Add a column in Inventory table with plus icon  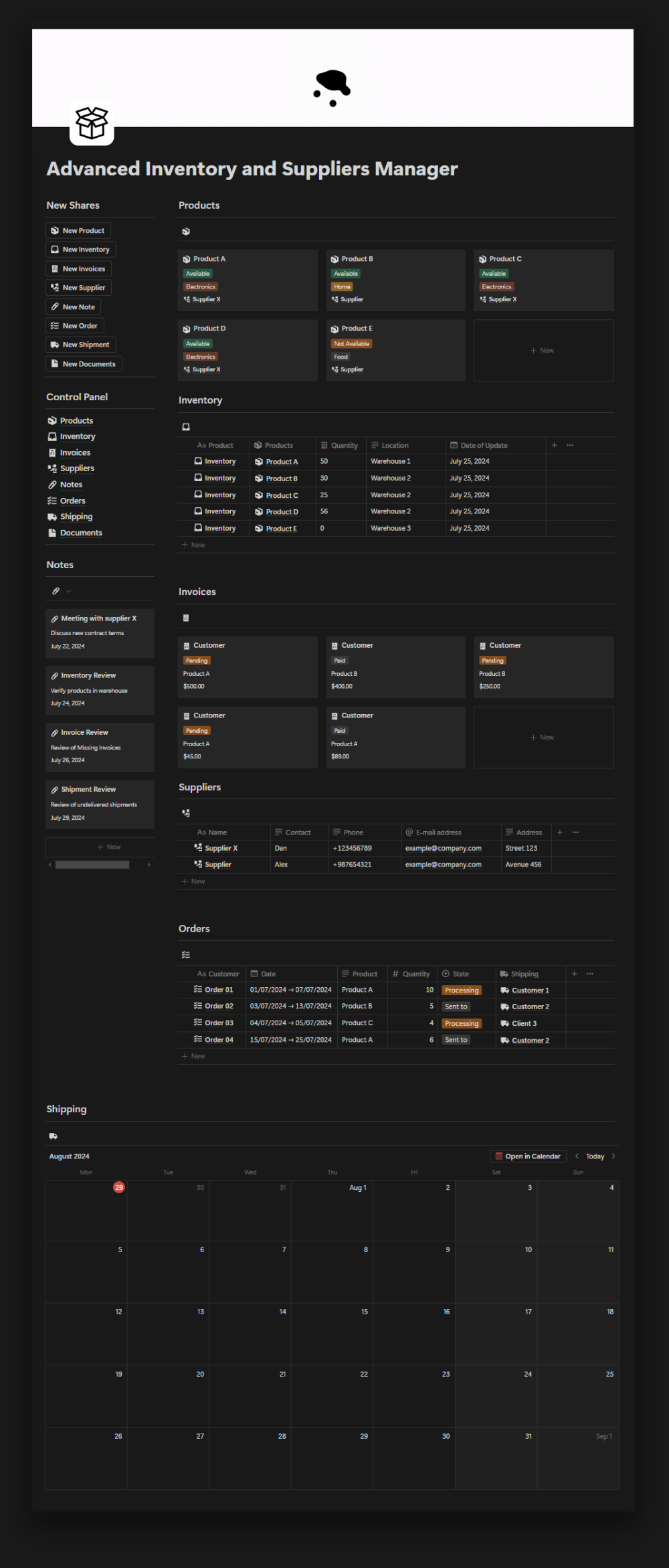(554, 445)
